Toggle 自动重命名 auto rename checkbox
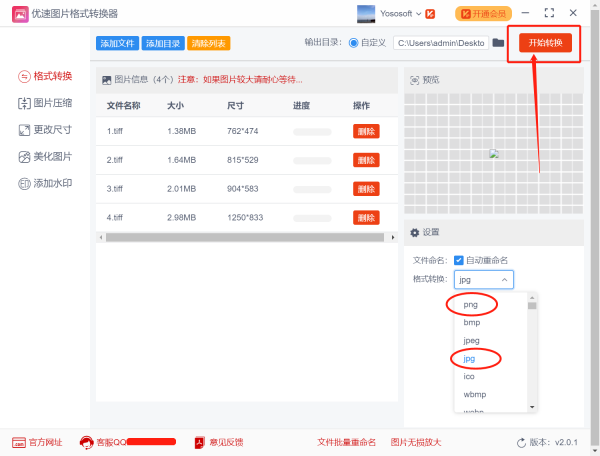The width and height of the screenshot is (600, 456). coord(458,260)
